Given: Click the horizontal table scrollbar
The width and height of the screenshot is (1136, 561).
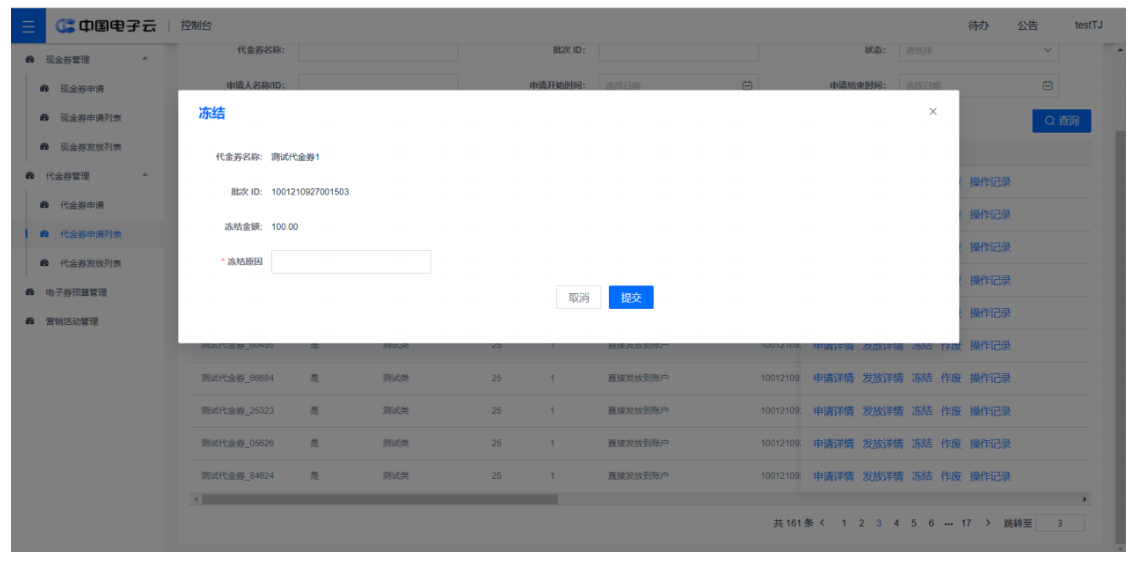Looking at the screenshot, I should (x=379, y=498).
